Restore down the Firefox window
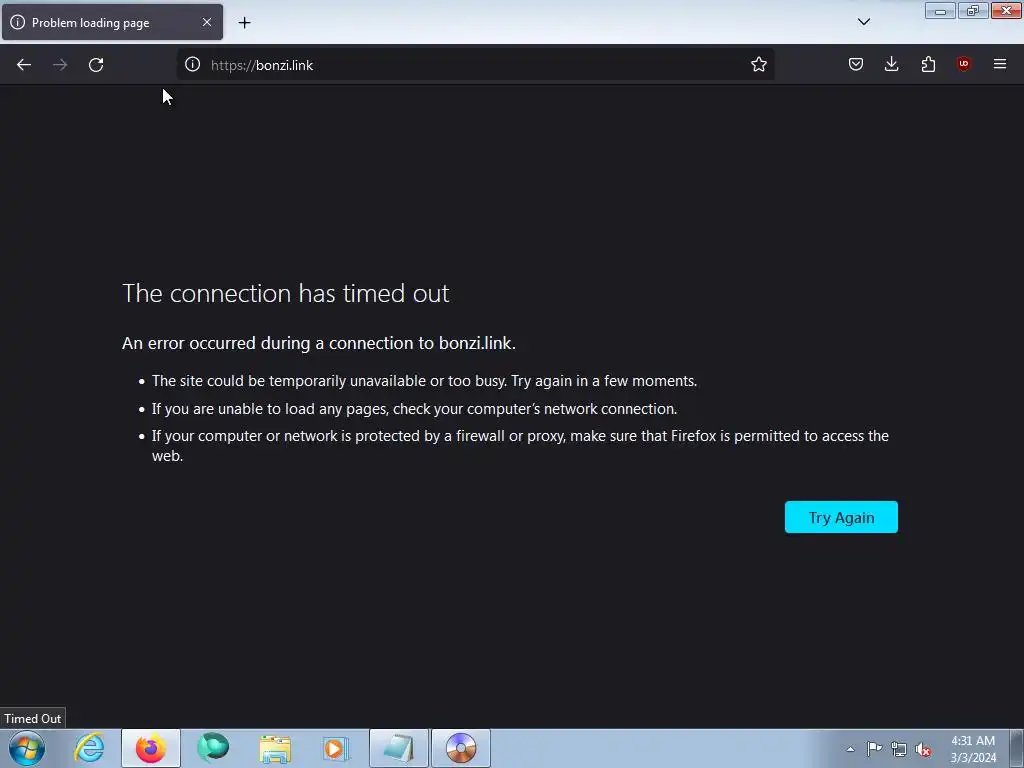 (x=973, y=10)
